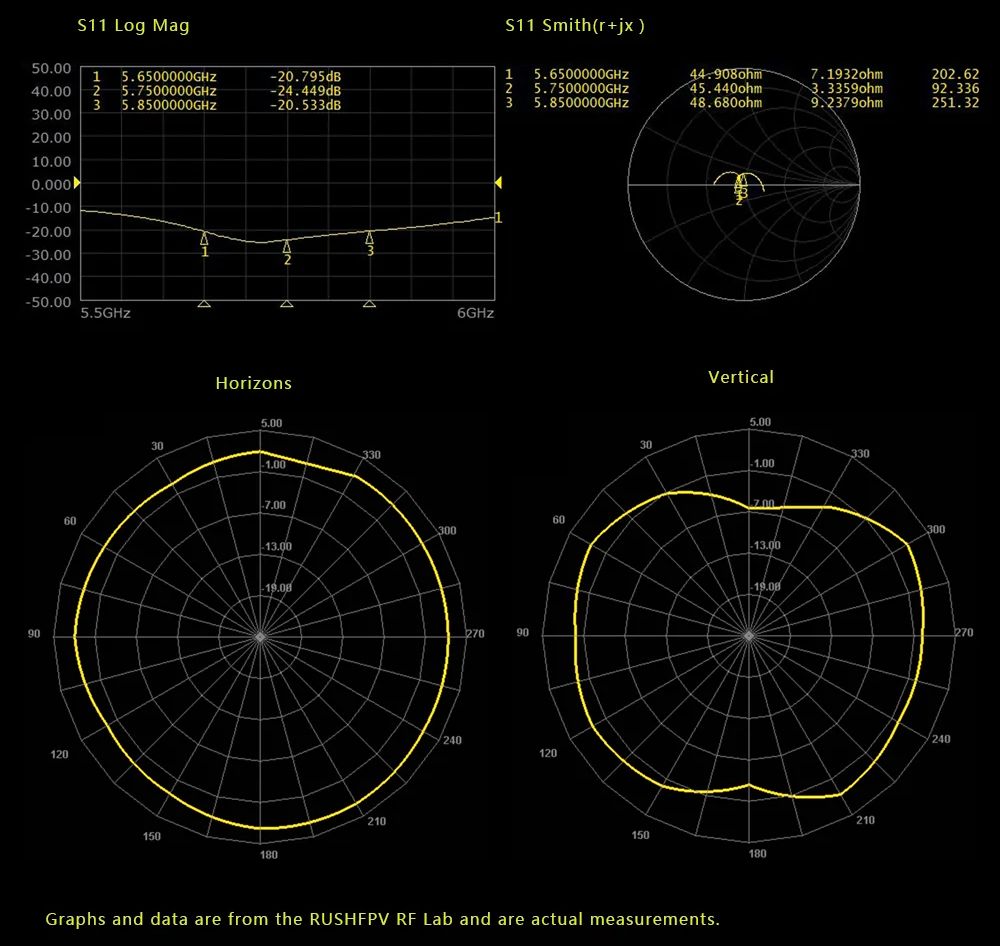
Task: Click the center point of the Vertical polar plot
Action: pyautogui.click(x=749, y=635)
